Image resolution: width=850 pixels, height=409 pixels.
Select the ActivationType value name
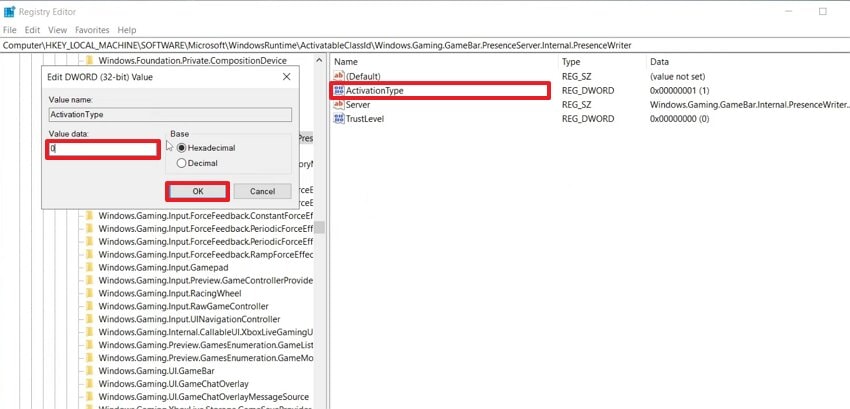pyautogui.click(x=375, y=91)
